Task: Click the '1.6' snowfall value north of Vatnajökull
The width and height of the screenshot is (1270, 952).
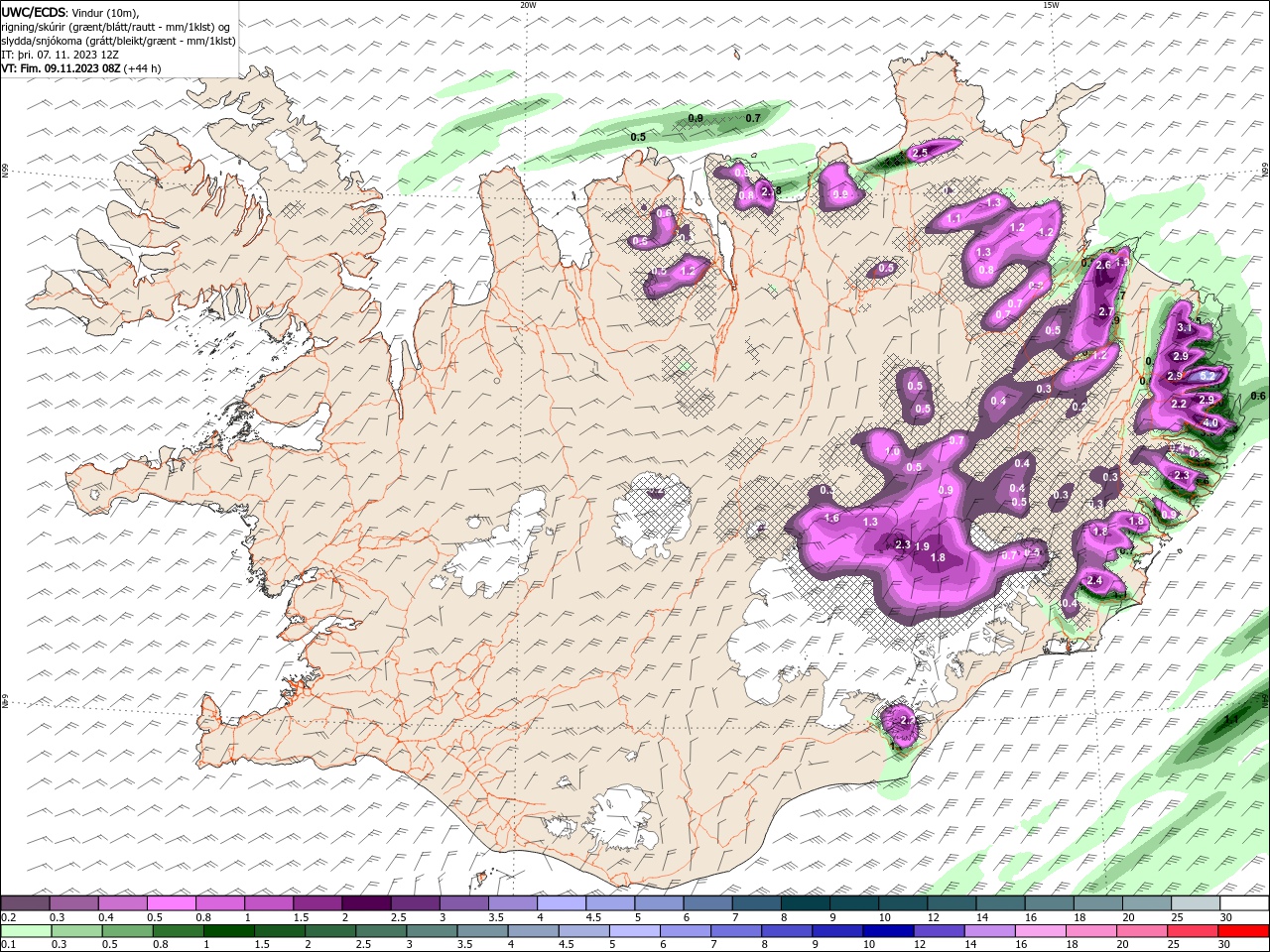Action: (831, 518)
